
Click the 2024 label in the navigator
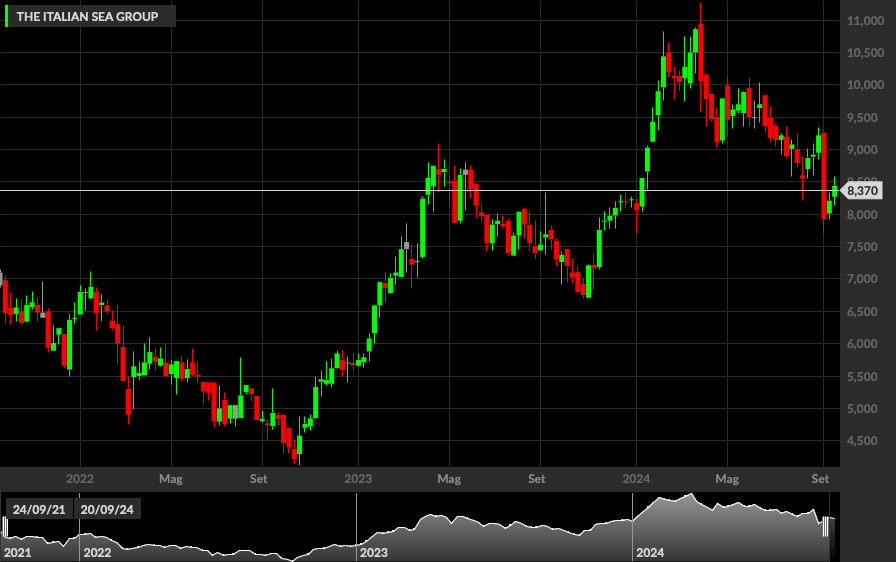click(x=650, y=553)
